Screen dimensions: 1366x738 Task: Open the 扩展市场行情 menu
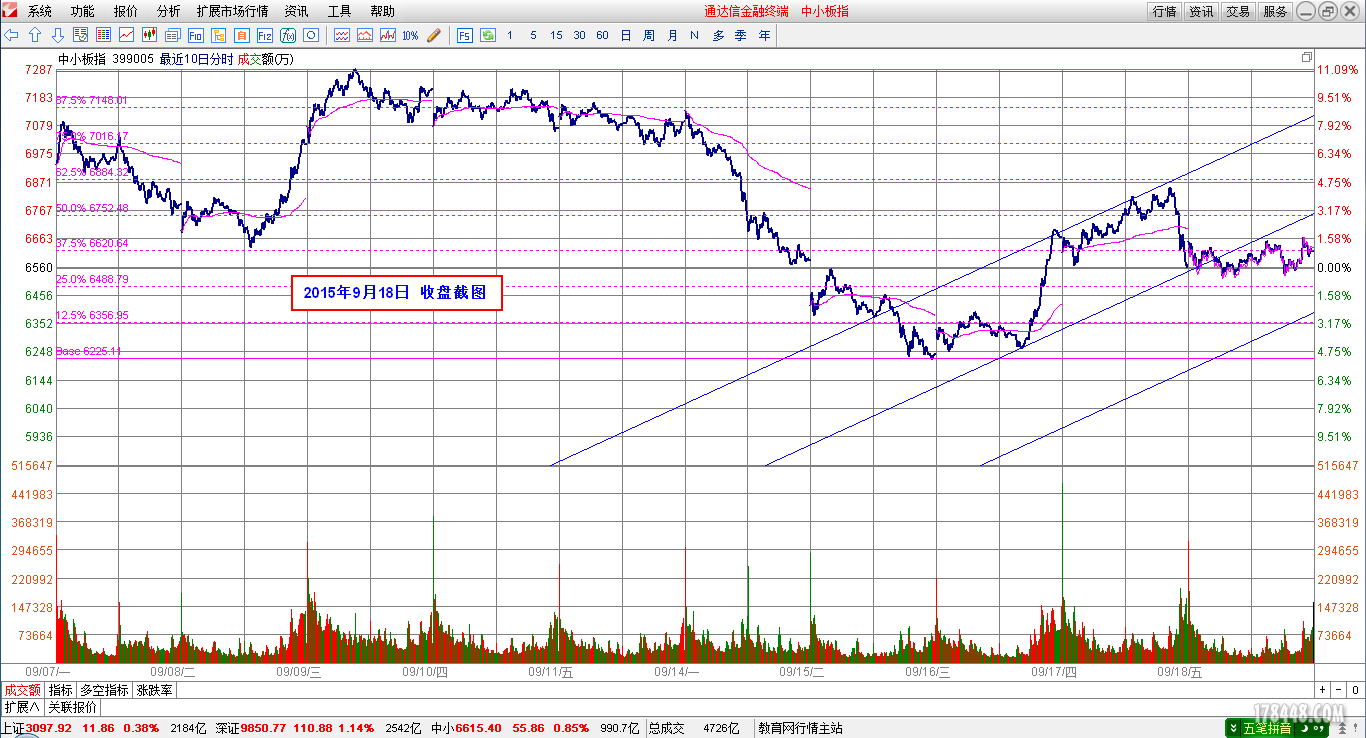pos(232,11)
